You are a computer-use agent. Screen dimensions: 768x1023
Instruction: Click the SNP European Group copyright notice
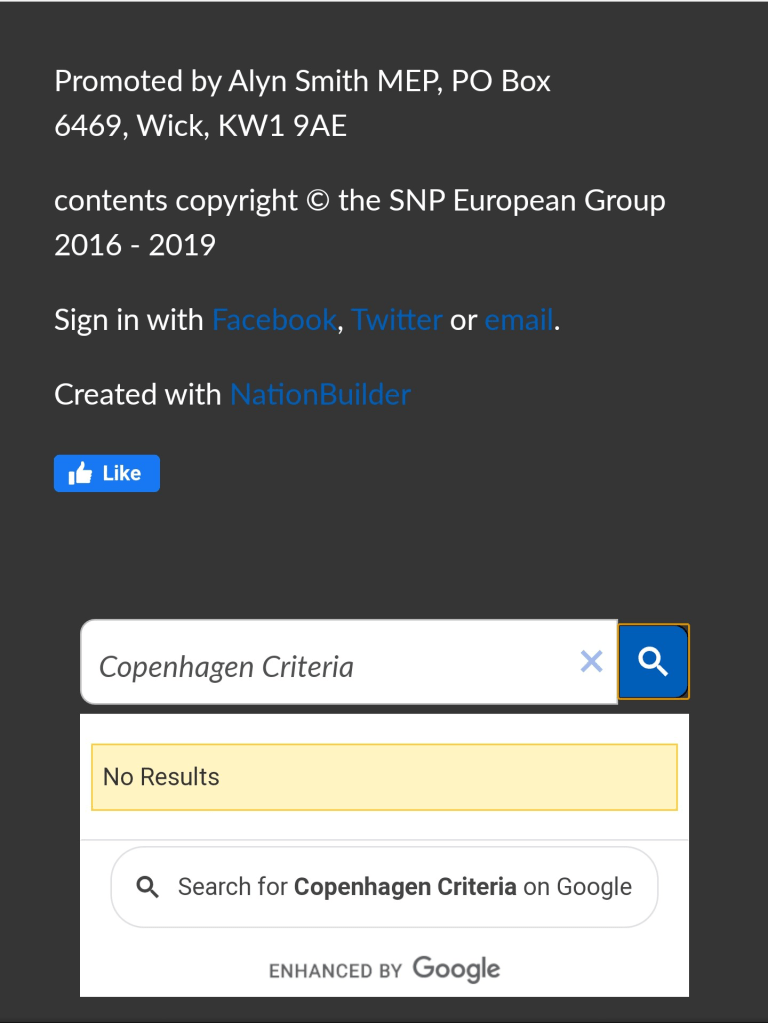pos(359,201)
